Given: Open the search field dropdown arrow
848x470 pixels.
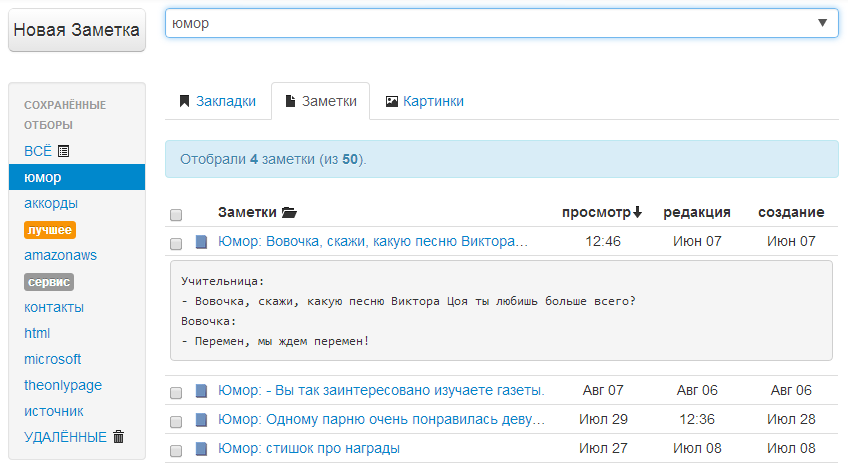Looking at the screenshot, I should coord(822,23).
